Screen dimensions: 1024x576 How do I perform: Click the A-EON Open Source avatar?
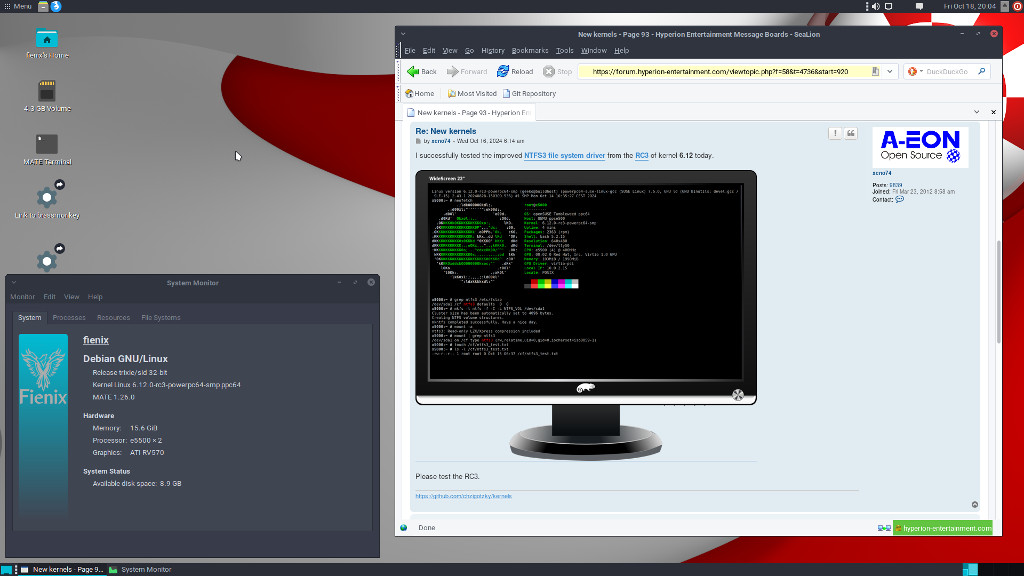pyautogui.click(x=920, y=147)
